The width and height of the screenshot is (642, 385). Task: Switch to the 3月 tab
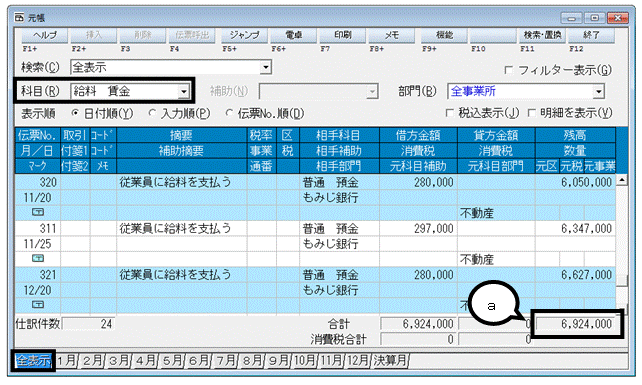tap(119, 361)
